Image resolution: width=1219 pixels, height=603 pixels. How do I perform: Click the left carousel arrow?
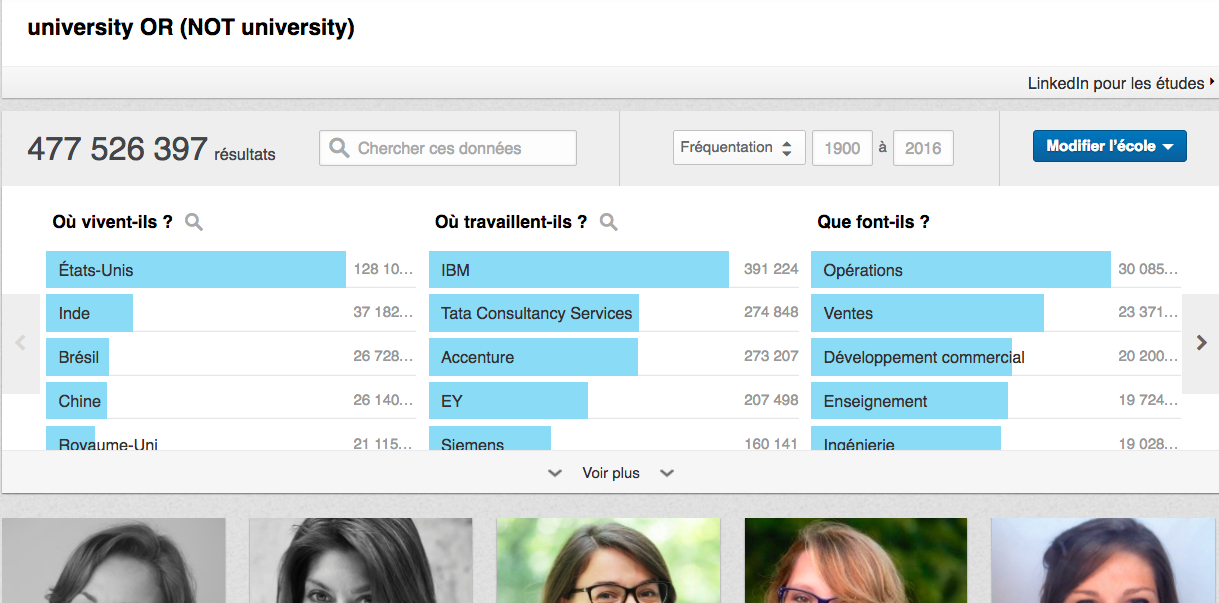tap(20, 343)
